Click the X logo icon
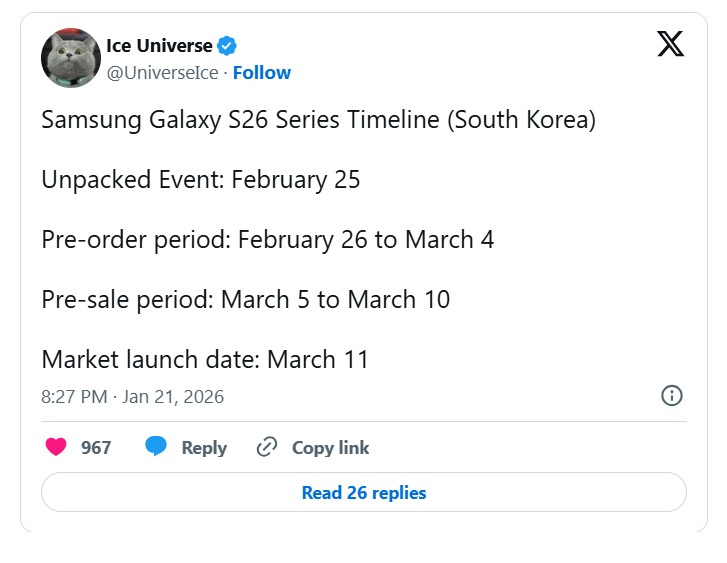The image size is (727, 563). [x=670, y=44]
